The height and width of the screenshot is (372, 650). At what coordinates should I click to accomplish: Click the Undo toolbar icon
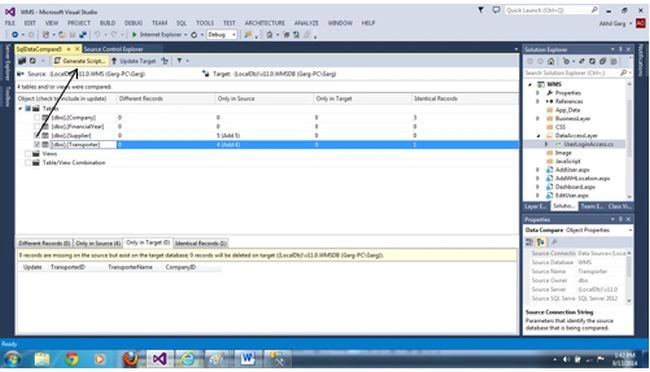(x=97, y=34)
